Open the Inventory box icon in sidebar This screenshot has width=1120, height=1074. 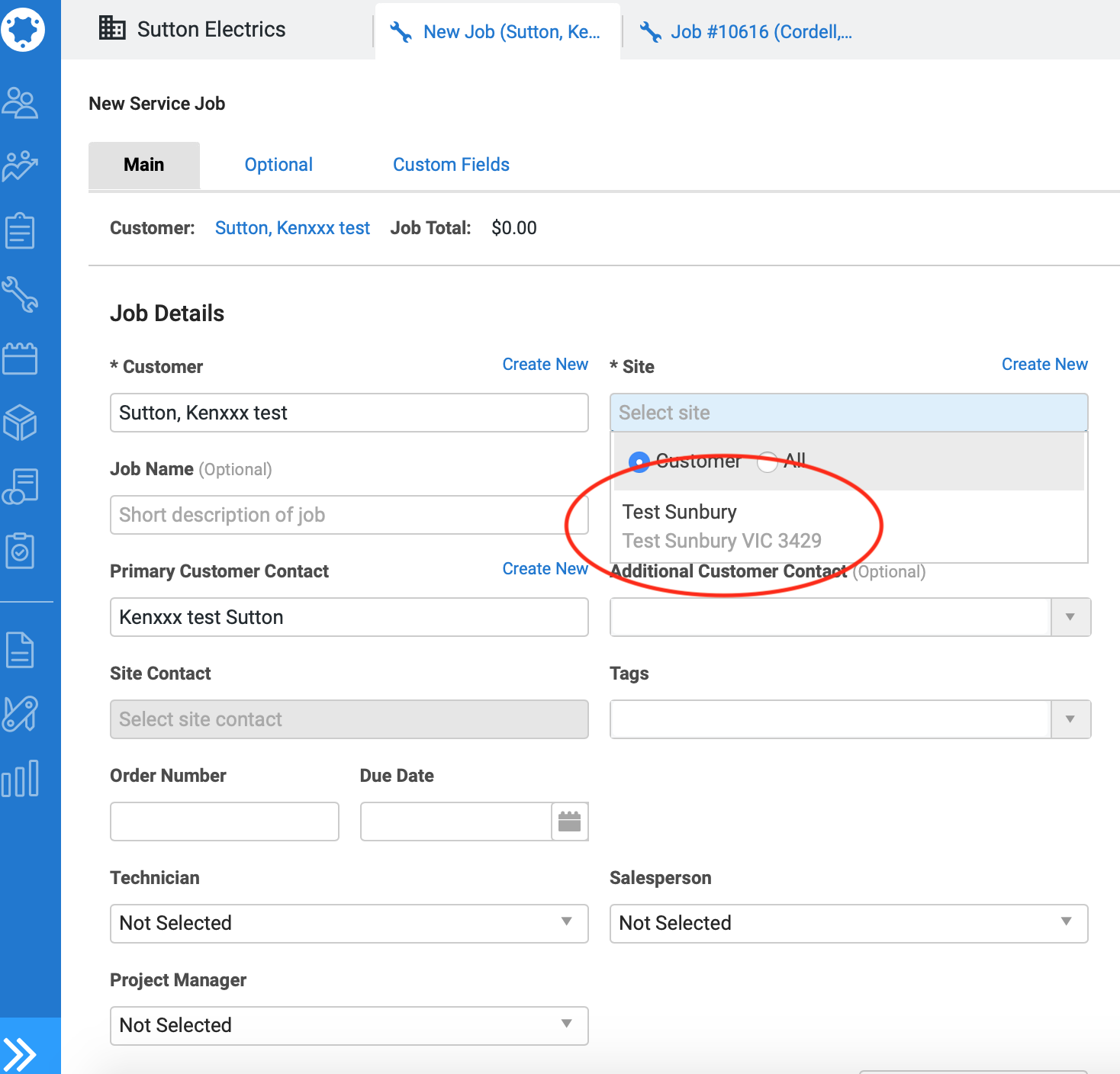[21, 422]
